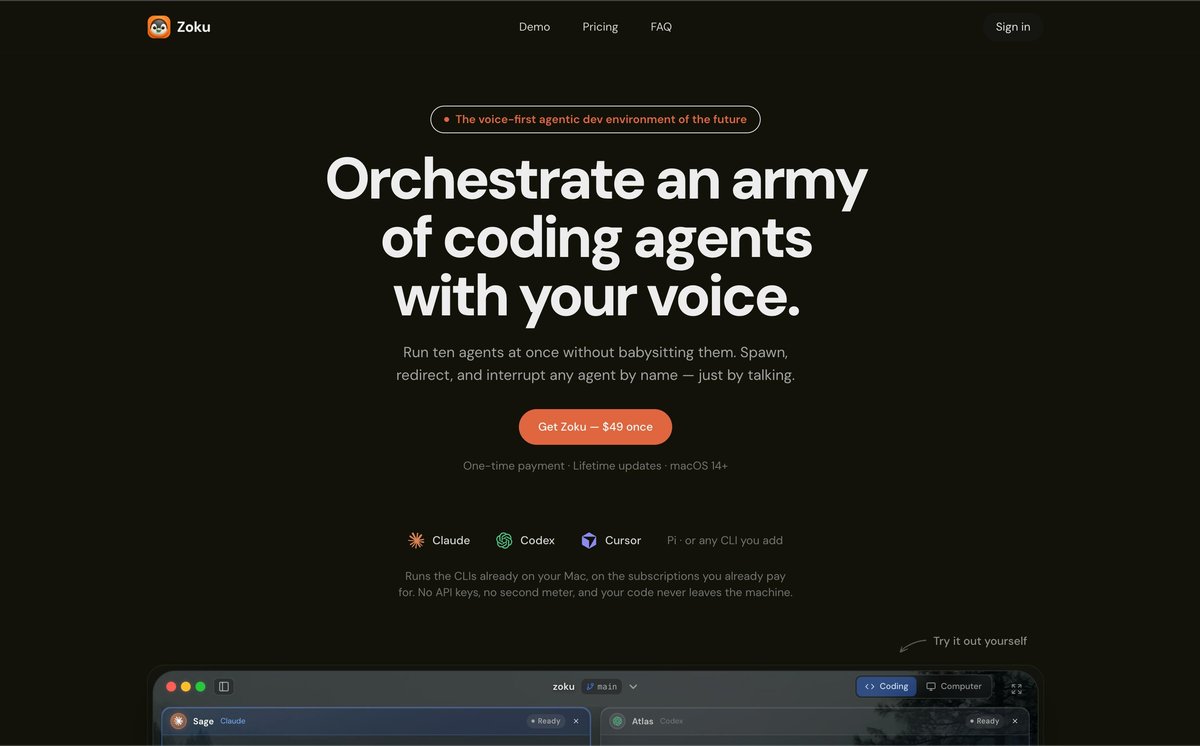Switch to Coding mode toggle
The height and width of the screenshot is (746, 1200).
click(x=887, y=687)
